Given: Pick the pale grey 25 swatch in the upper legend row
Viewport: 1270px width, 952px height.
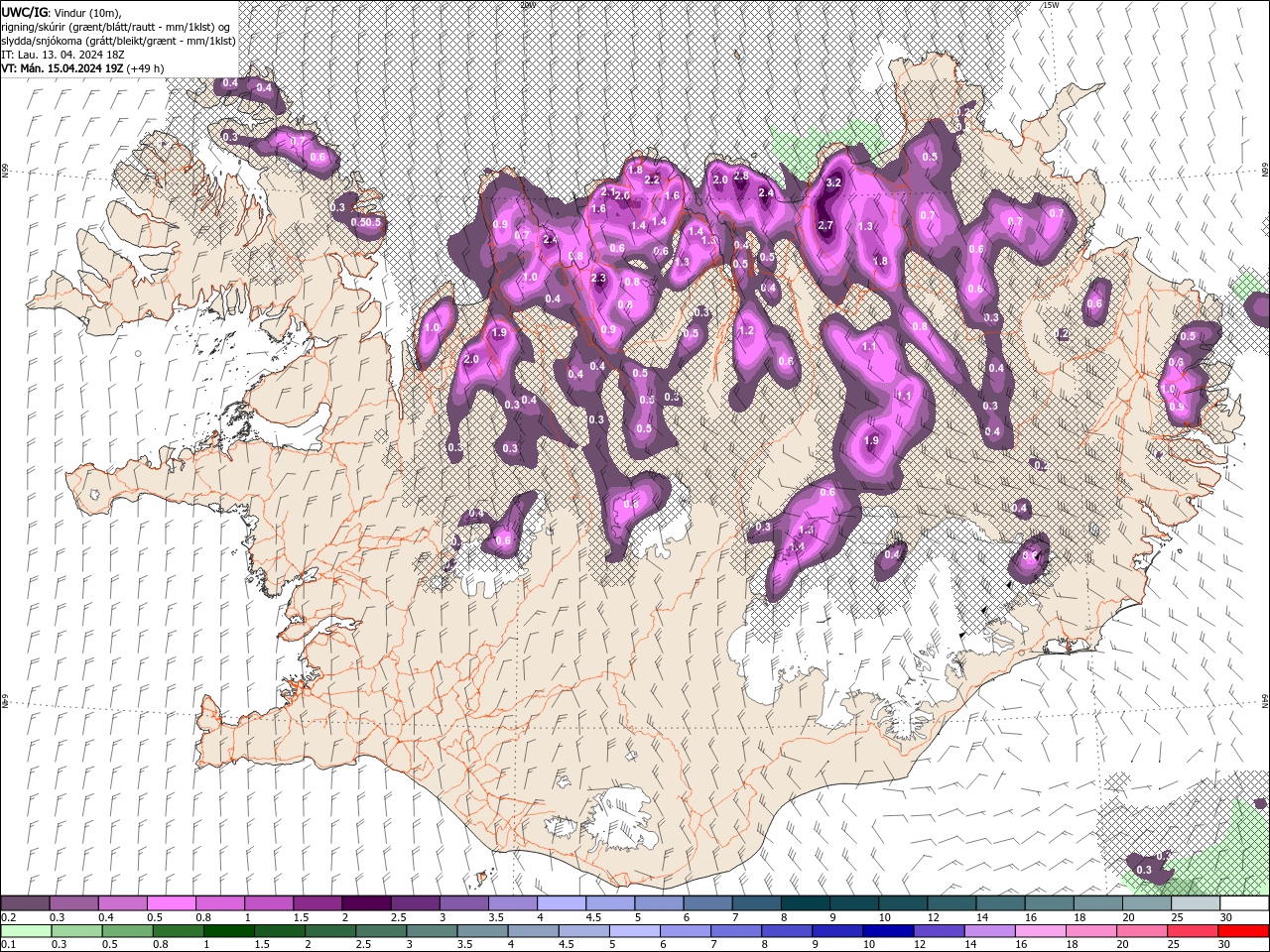Looking at the screenshot, I should pyautogui.click(x=1196, y=903).
